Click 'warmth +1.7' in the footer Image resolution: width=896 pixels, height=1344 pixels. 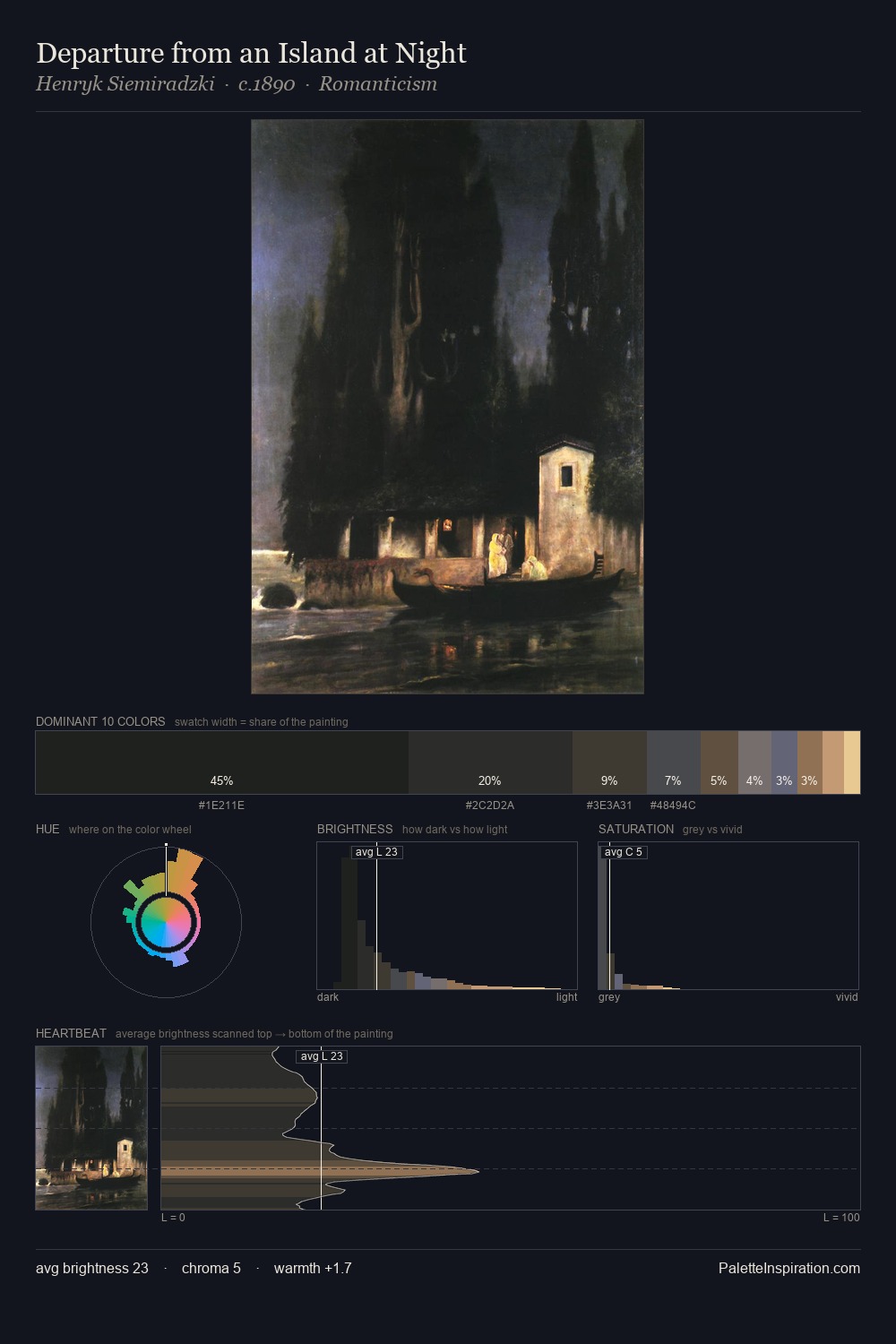313,1268
